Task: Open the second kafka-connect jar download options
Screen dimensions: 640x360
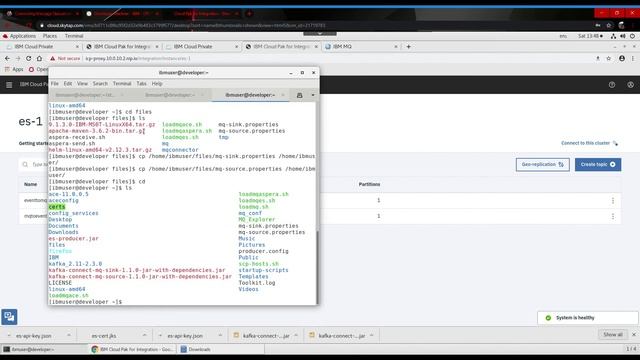Action: pyautogui.click(x=371, y=336)
